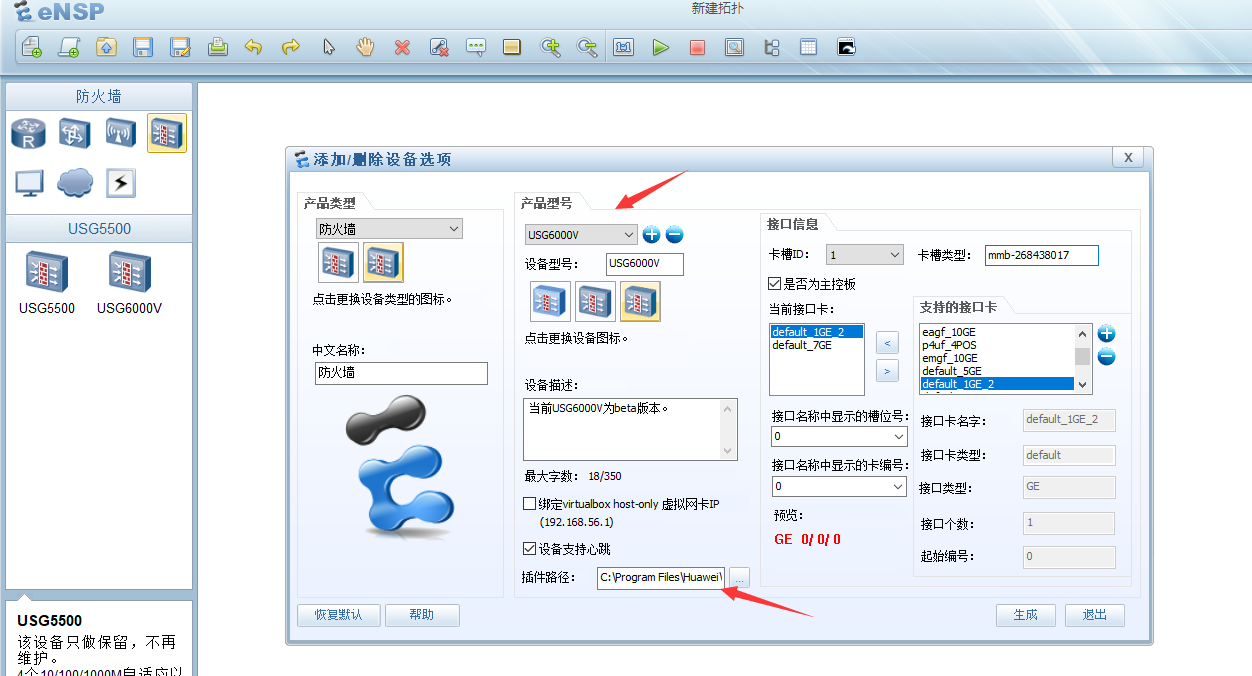
Task: Zoom in with the magnifier plus icon
Action: click(x=550, y=47)
